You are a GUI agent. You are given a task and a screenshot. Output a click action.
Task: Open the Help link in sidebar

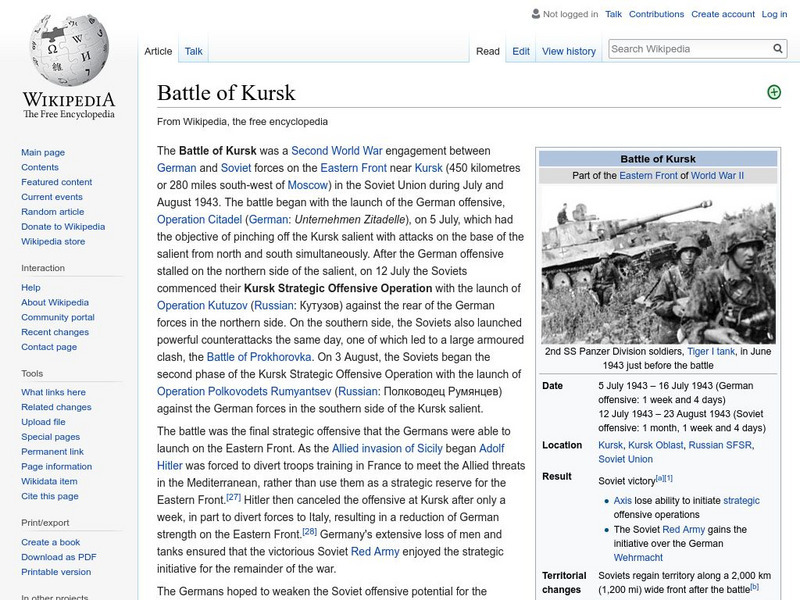[x=31, y=287]
